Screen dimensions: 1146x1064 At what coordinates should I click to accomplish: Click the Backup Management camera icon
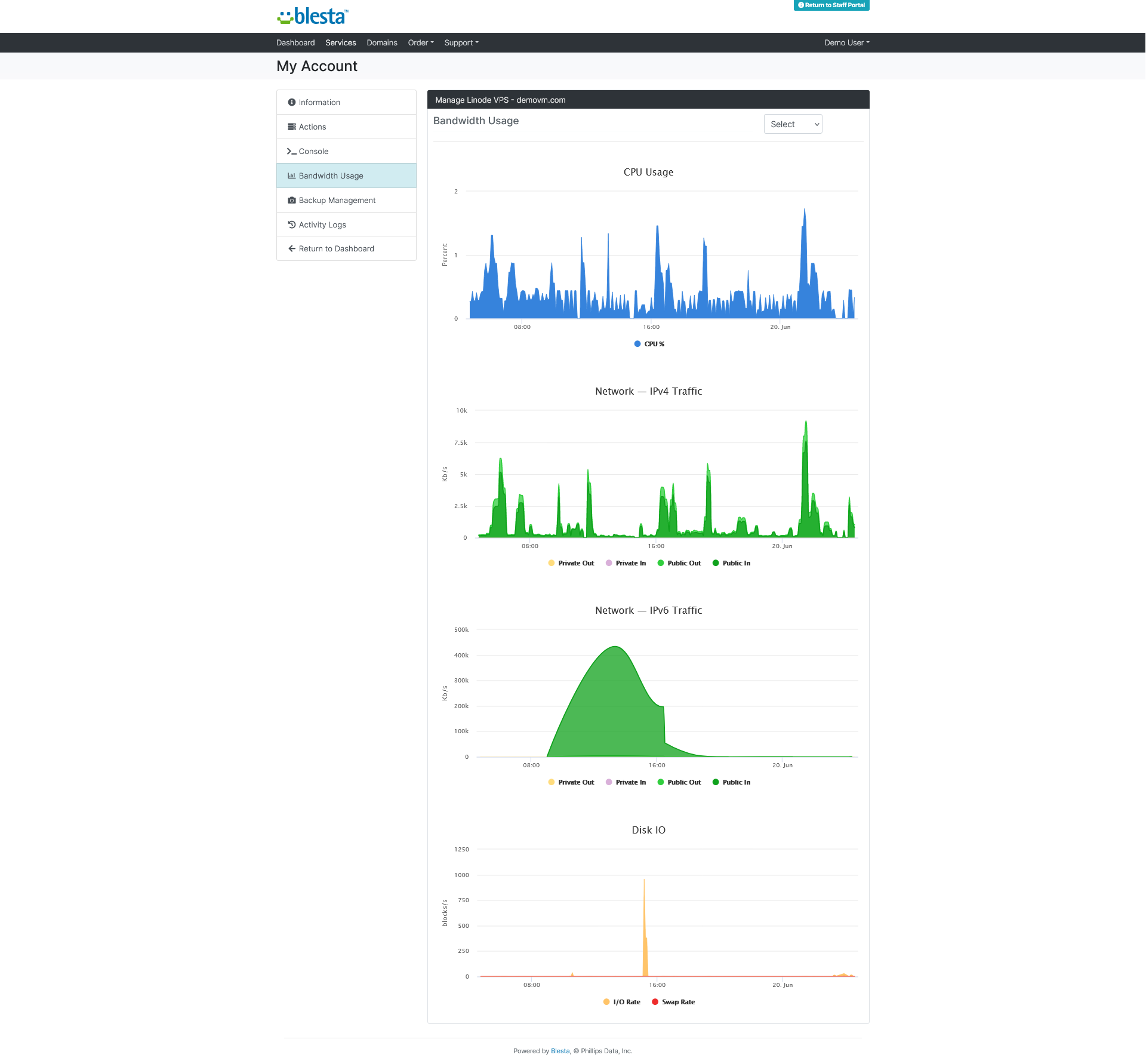coord(292,200)
